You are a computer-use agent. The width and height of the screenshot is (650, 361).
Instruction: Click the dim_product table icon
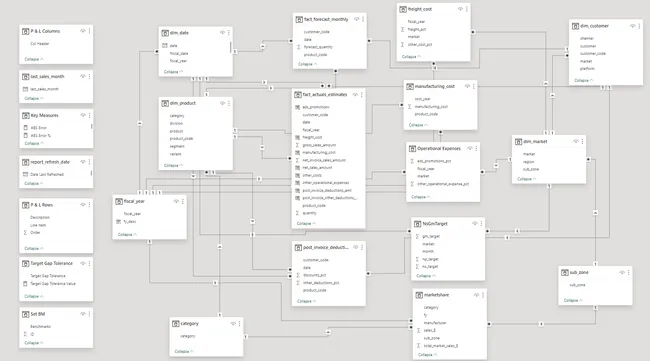(165, 103)
